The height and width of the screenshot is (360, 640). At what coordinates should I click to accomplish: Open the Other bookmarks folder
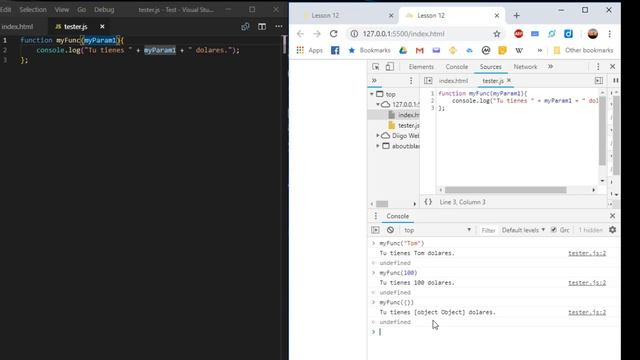click(x=583, y=50)
